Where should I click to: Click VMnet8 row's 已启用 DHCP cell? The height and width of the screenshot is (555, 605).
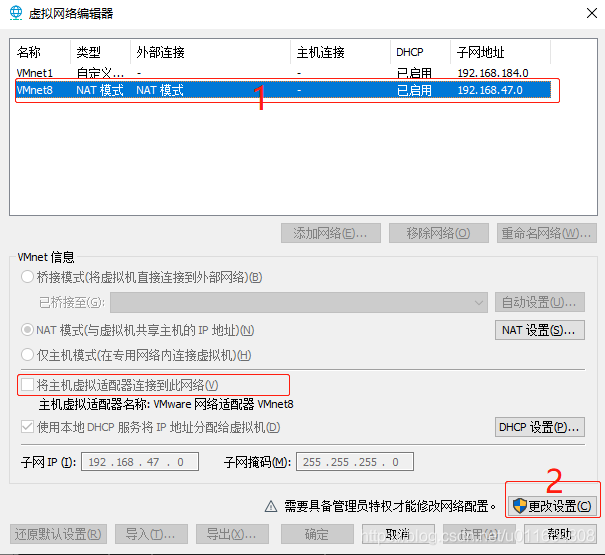[x=414, y=90]
